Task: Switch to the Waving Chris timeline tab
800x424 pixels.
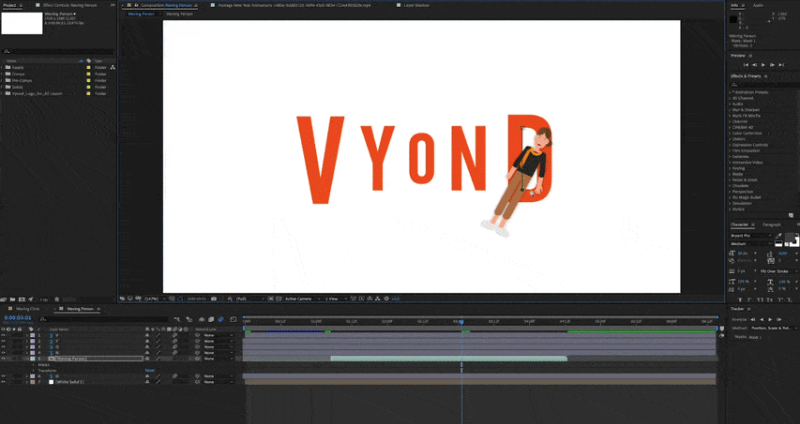Action: (28, 309)
